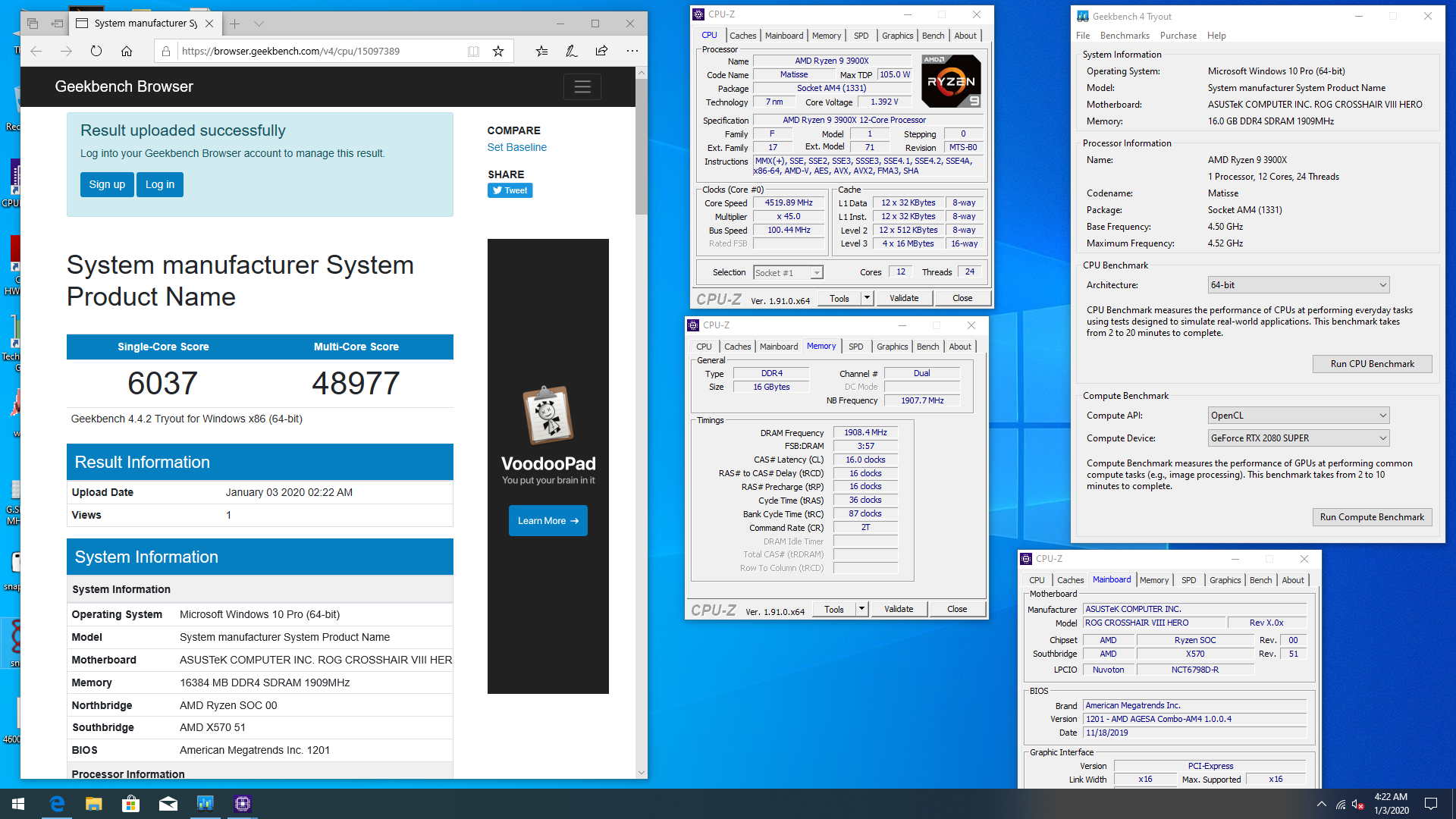Viewport: 1456px width, 819px height.
Task: Expand the Compute Device GeForce dropdown
Action: [x=1298, y=438]
